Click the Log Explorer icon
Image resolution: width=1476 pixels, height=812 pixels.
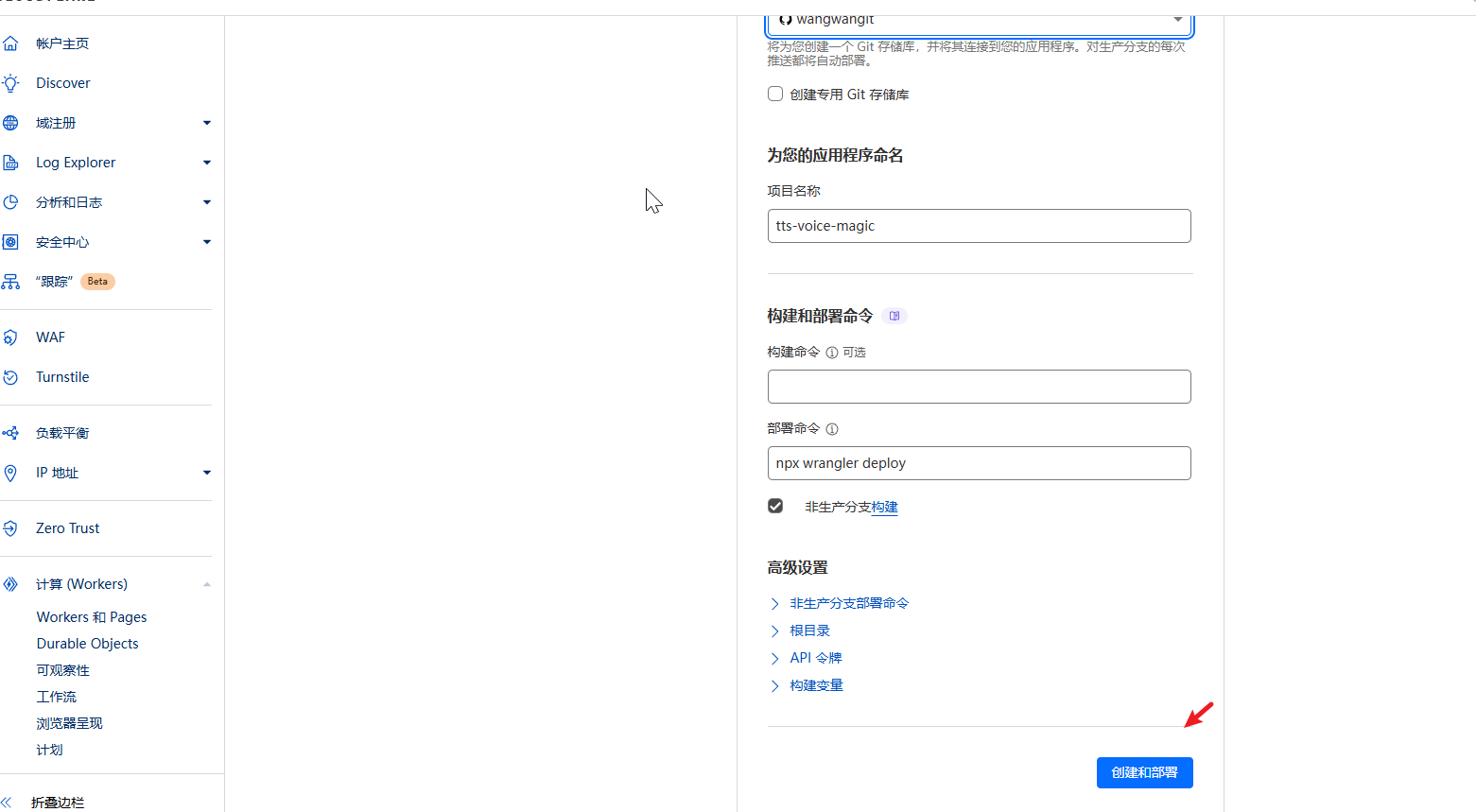click(11, 163)
